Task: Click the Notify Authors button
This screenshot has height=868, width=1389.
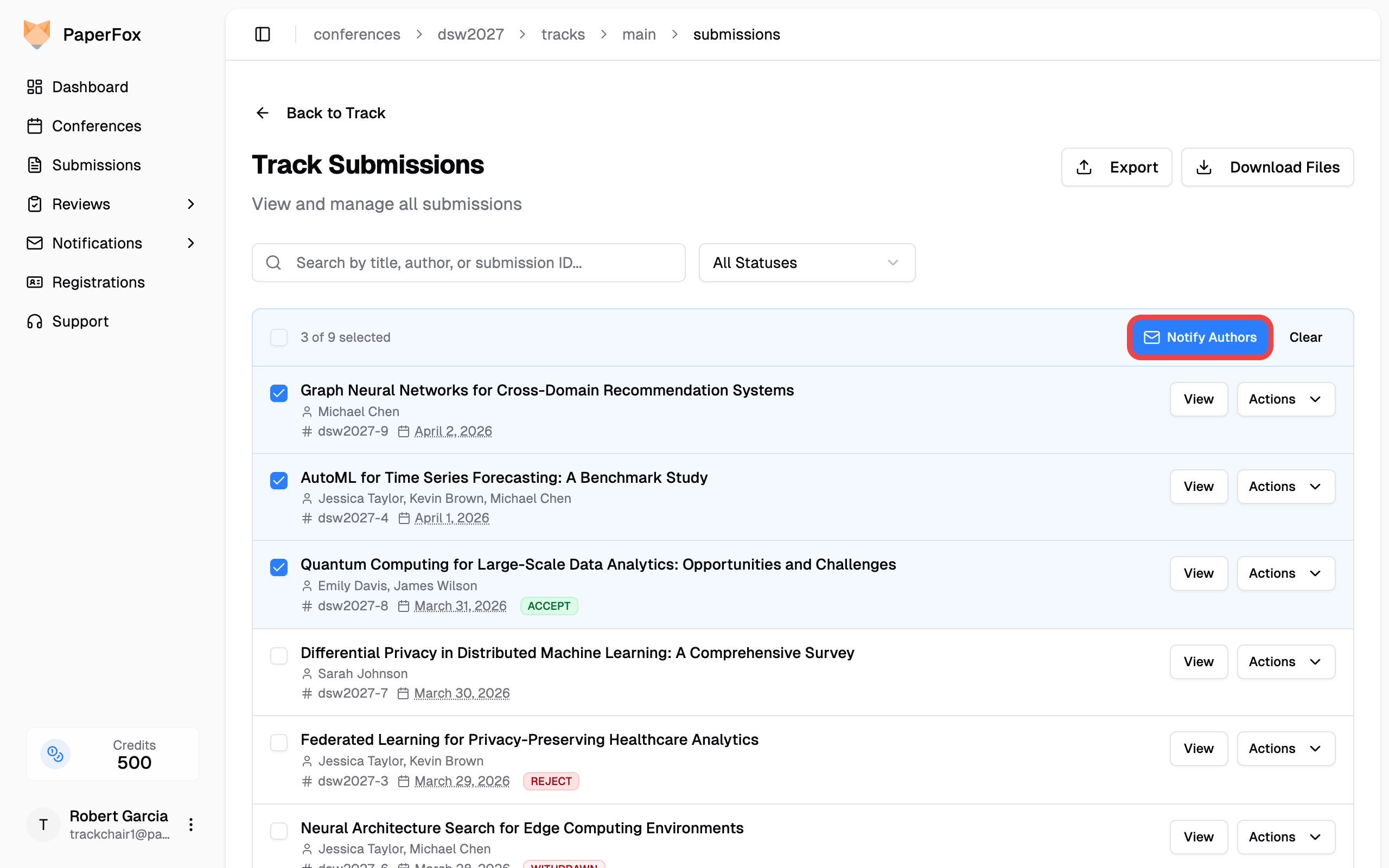Action: pyautogui.click(x=1200, y=337)
